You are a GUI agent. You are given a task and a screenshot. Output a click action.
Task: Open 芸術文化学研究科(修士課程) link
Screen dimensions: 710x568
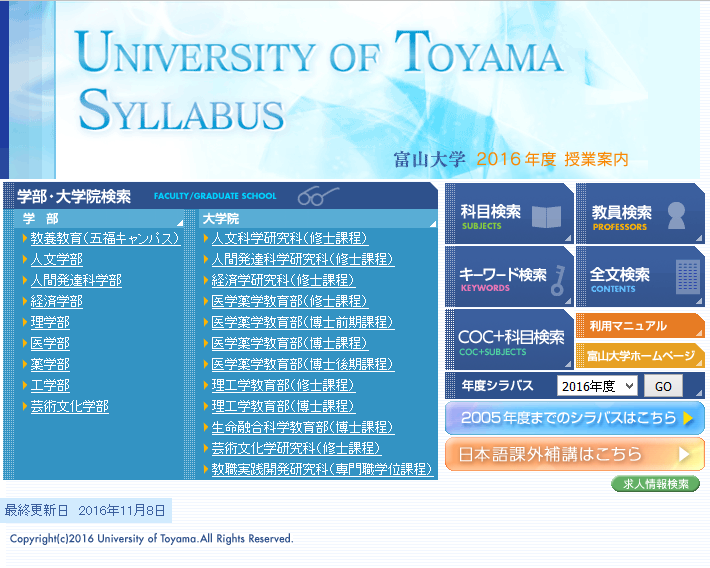click(297, 448)
